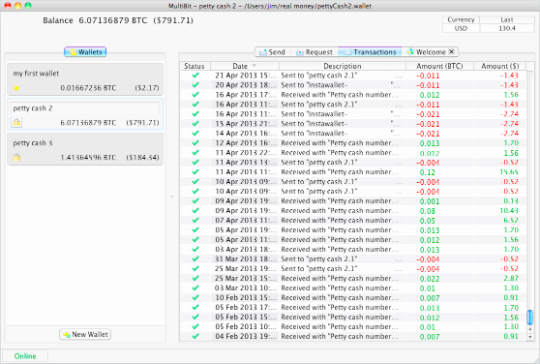Viewport: 540px width, 364px height.
Task: Click the 31 Mar 2013 date cell
Action: (x=246, y=259)
